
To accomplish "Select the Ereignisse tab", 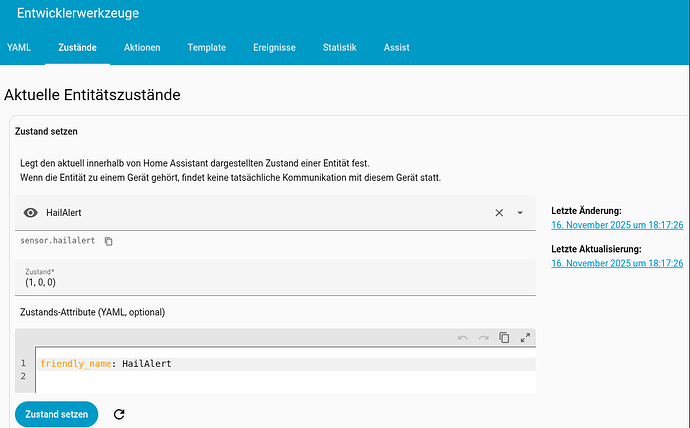I will [x=274, y=48].
